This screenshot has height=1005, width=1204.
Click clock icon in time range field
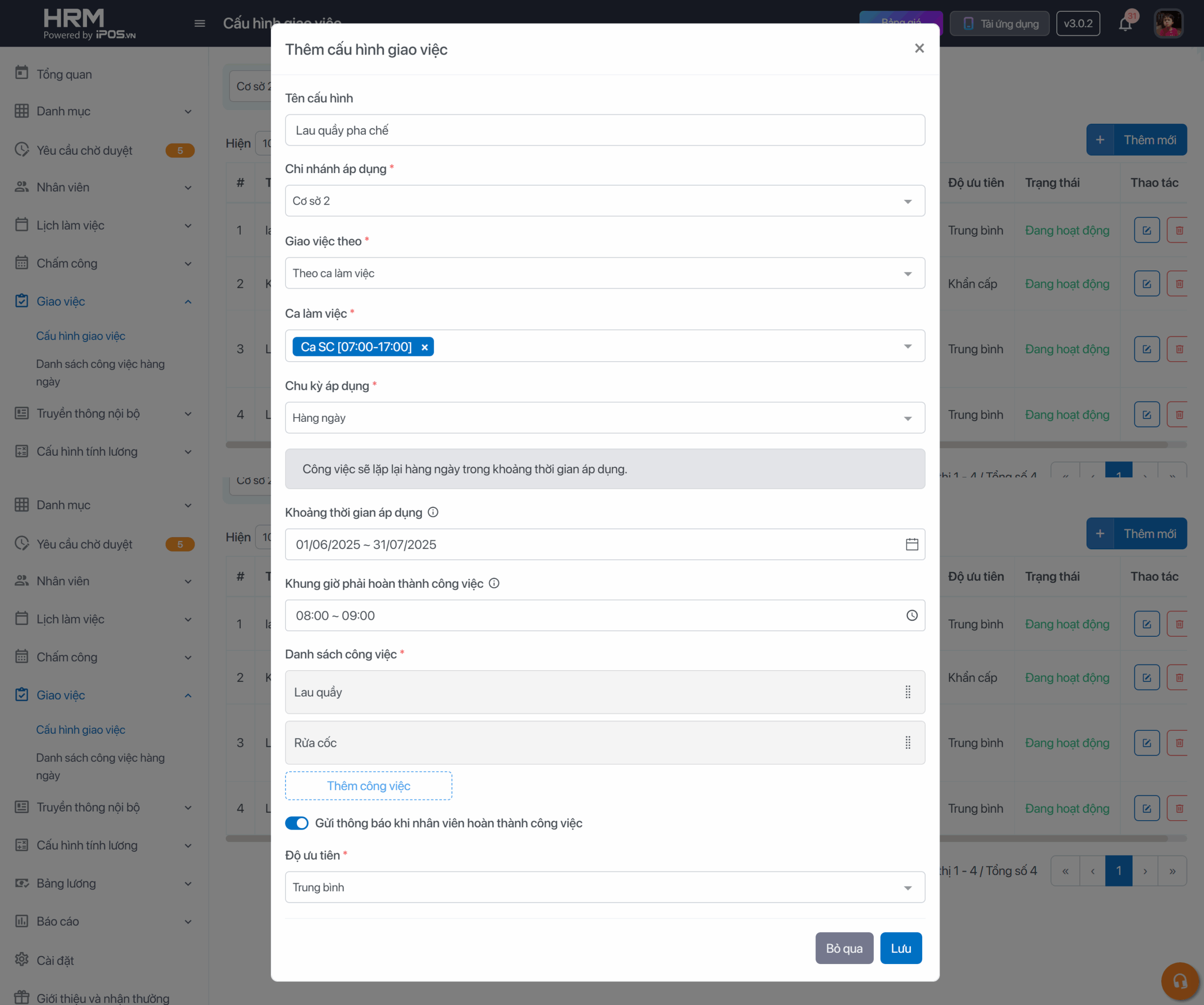coord(911,615)
